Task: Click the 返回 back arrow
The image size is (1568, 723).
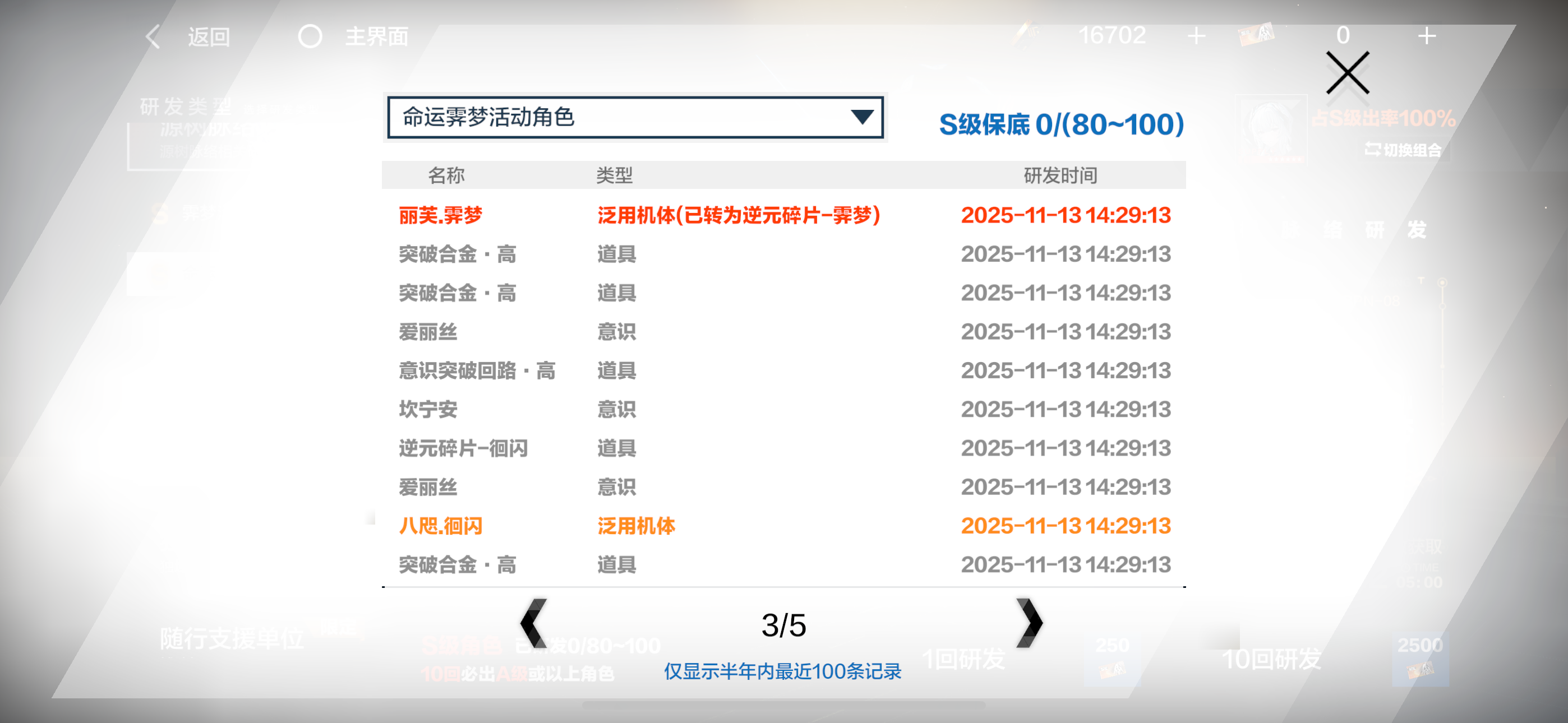Action: [x=153, y=36]
